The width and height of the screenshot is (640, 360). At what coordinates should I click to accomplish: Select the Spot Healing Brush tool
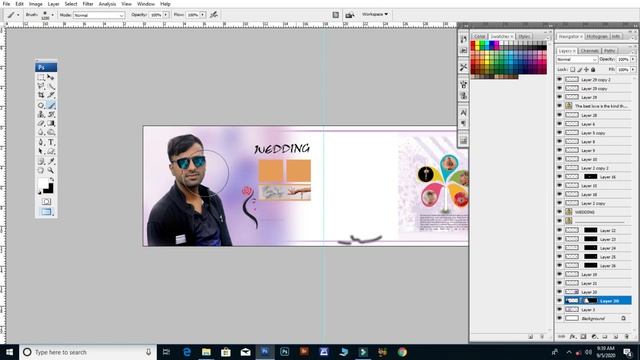(x=41, y=105)
